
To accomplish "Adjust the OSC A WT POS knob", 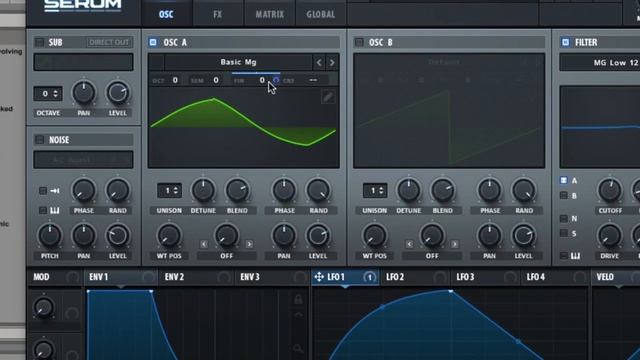I will pos(169,236).
